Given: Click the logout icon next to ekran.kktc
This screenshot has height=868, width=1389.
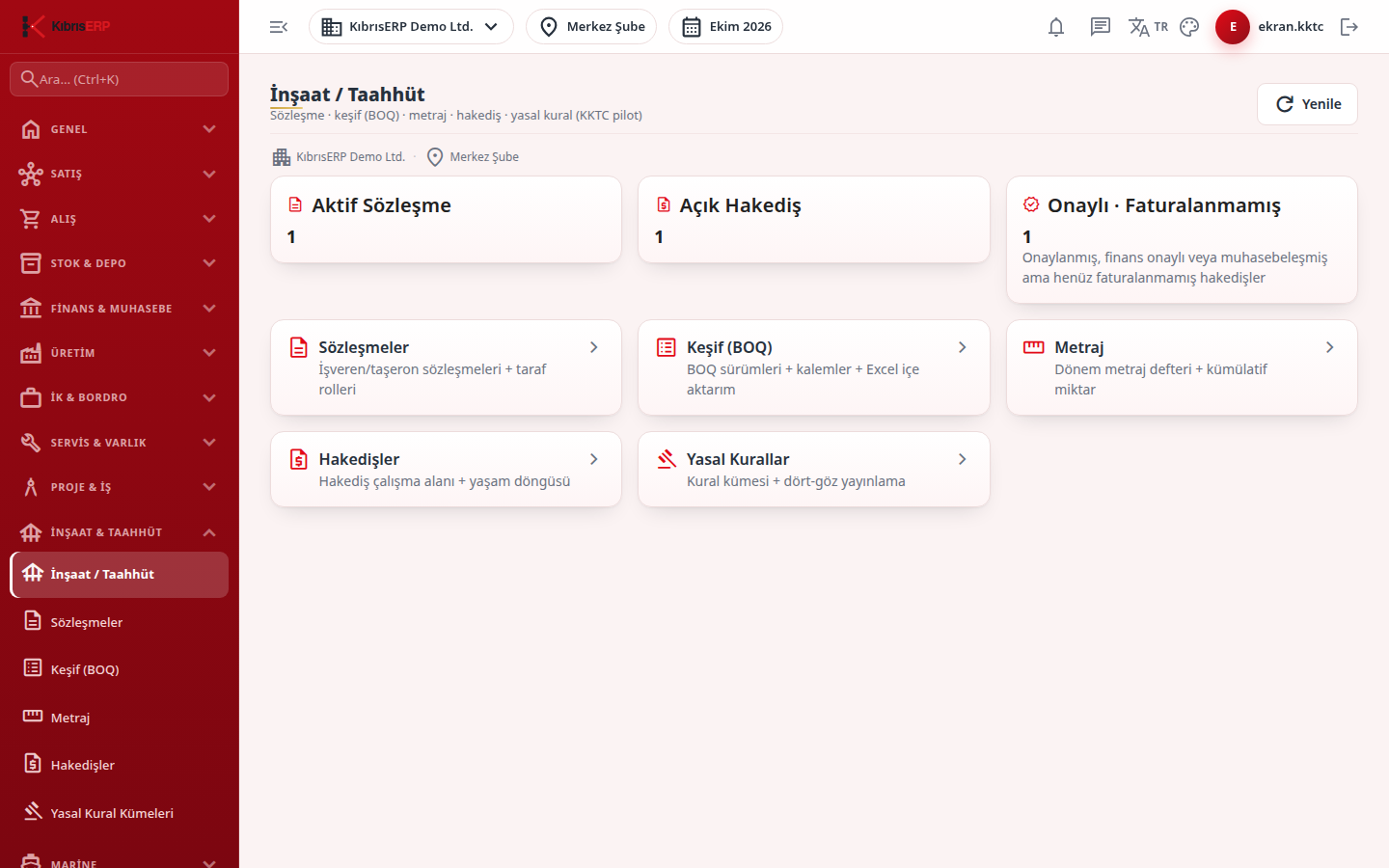Looking at the screenshot, I should point(1349,27).
